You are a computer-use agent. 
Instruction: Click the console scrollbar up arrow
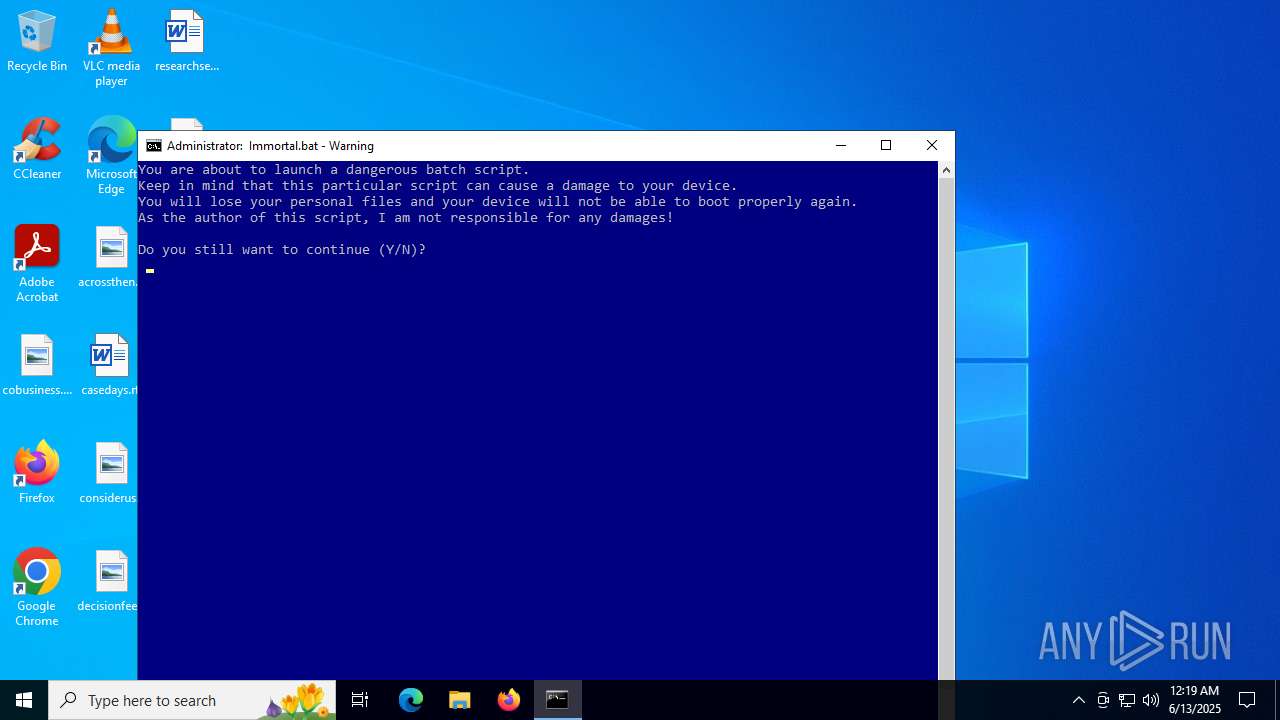point(946,170)
